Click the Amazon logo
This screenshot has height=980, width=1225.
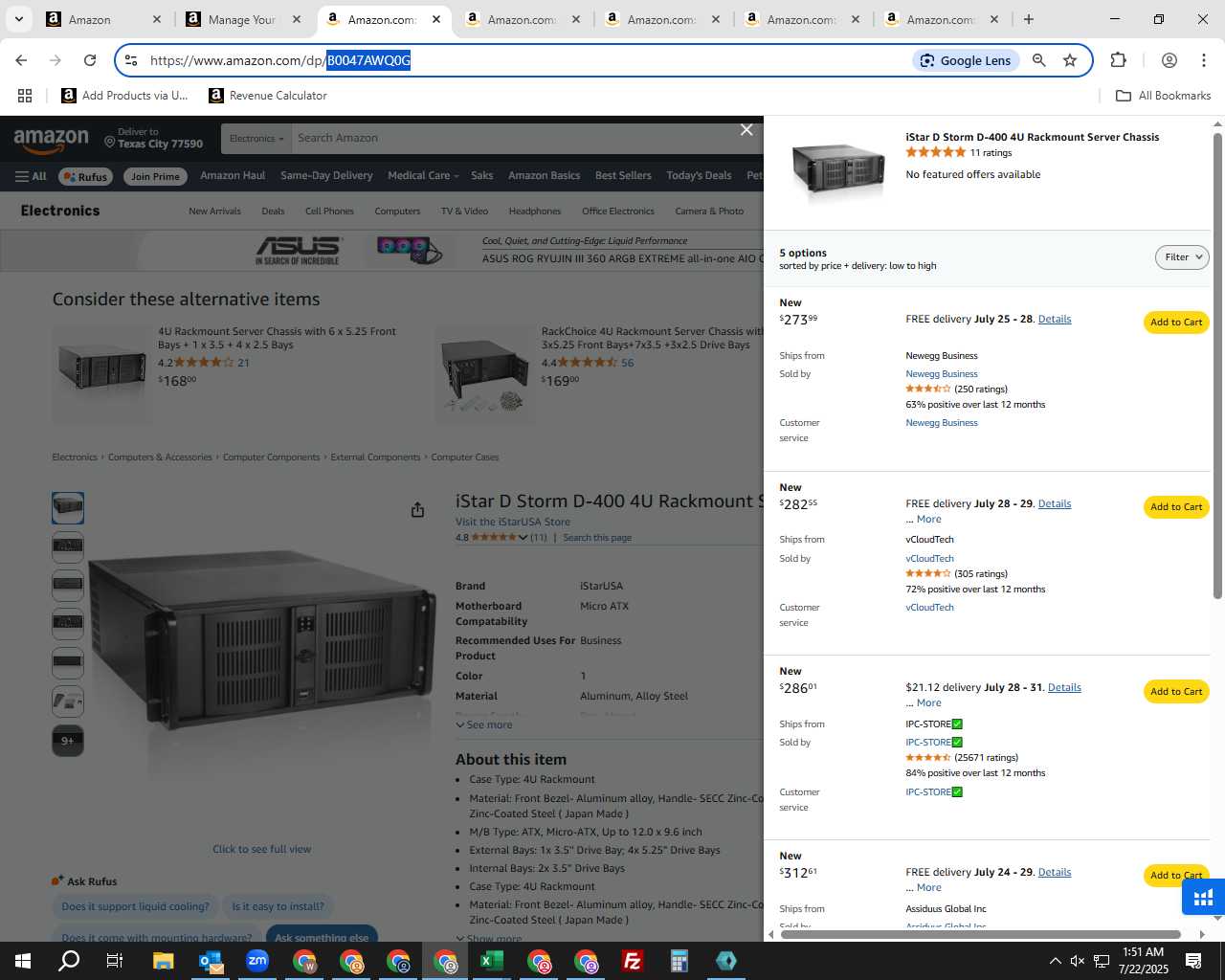(x=52, y=141)
